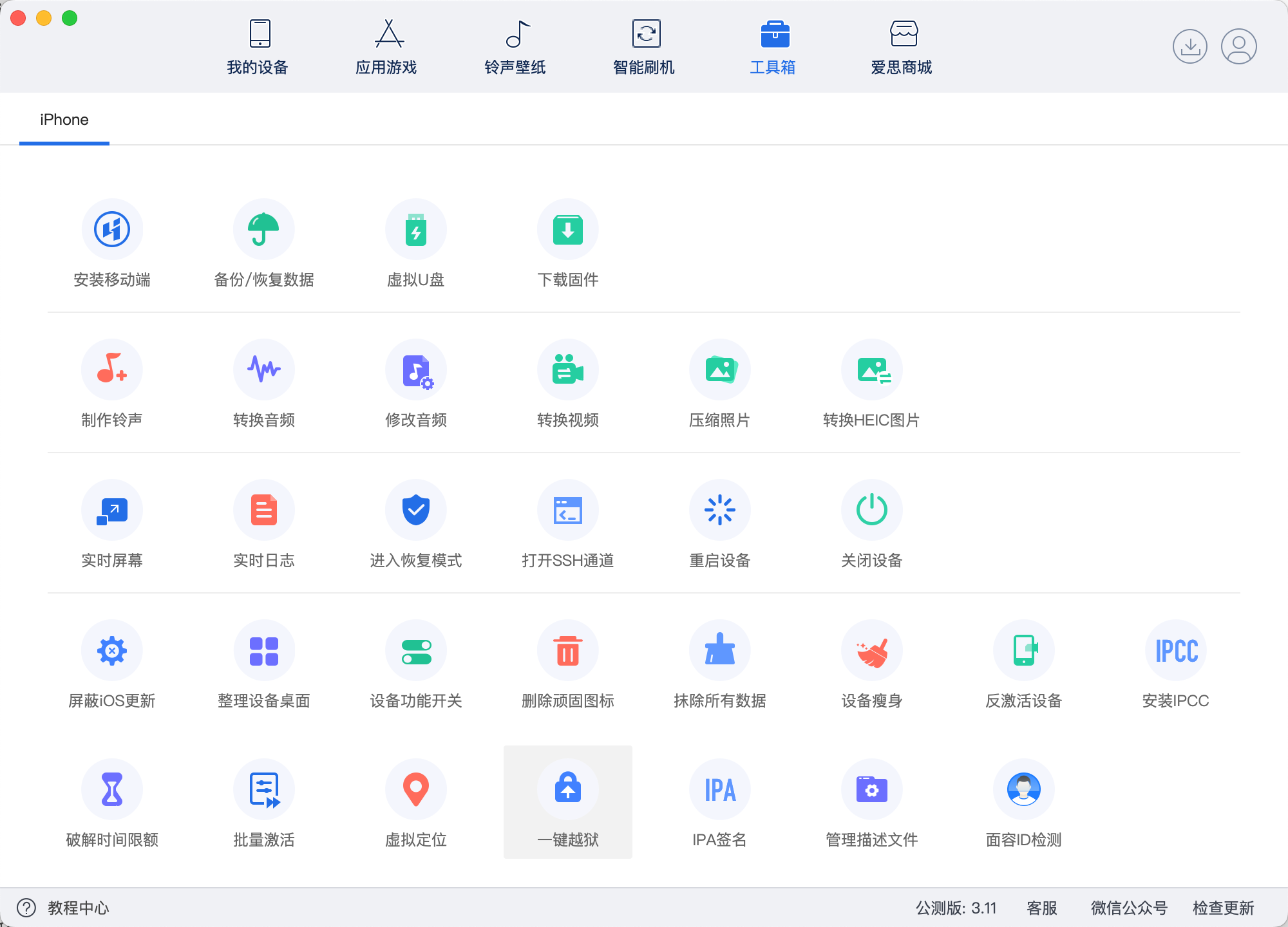Open the 反激活设备 deactivation tool
The width and height of the screenshot is (1288, 927).
click(1024, 664)
